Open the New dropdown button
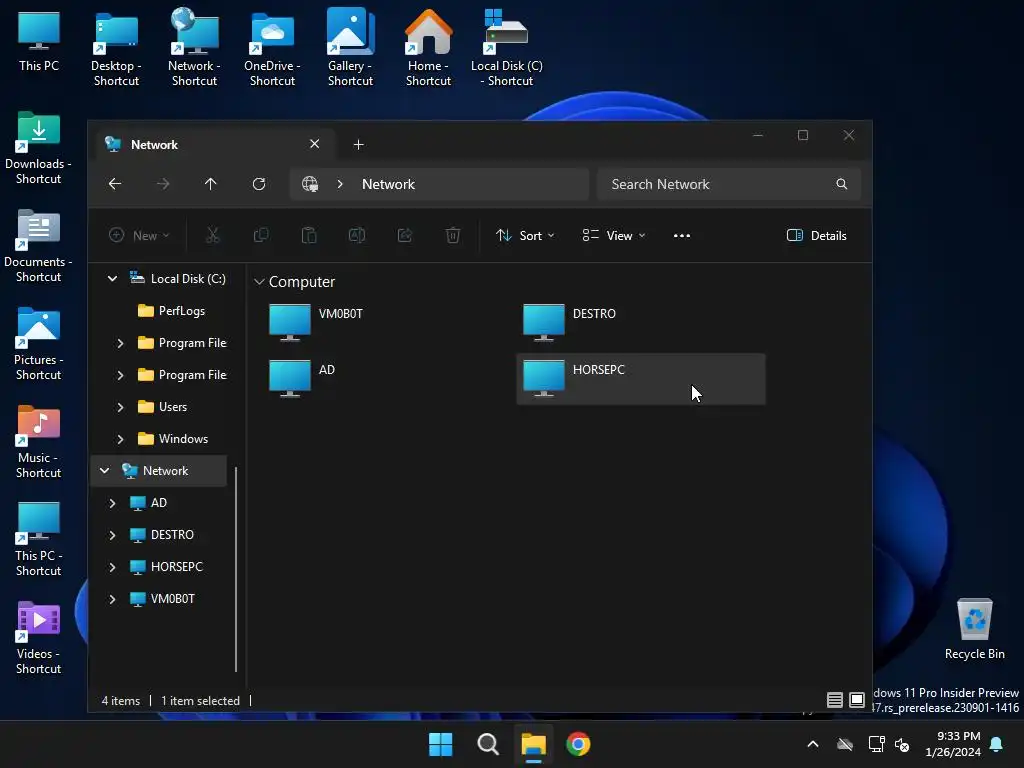This screenshot has width=1024, height=768. (139, 236)
